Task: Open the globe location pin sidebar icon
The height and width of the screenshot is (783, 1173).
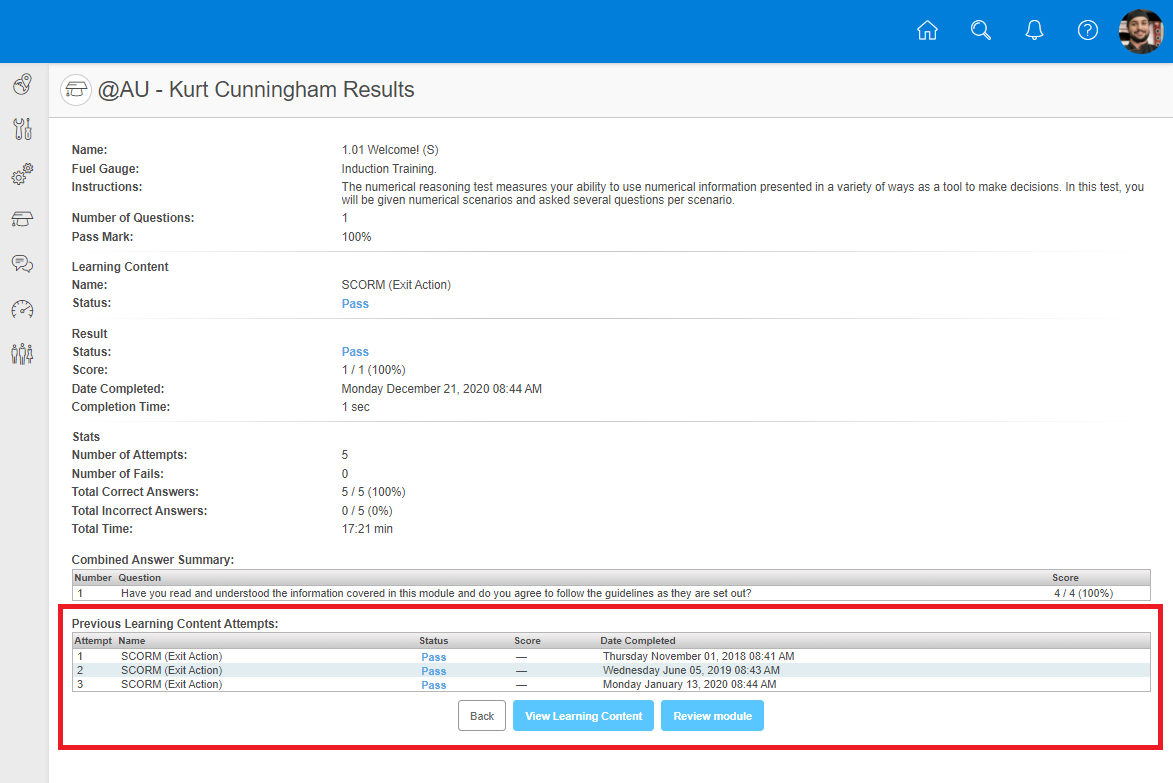Action: pos(23,85)
